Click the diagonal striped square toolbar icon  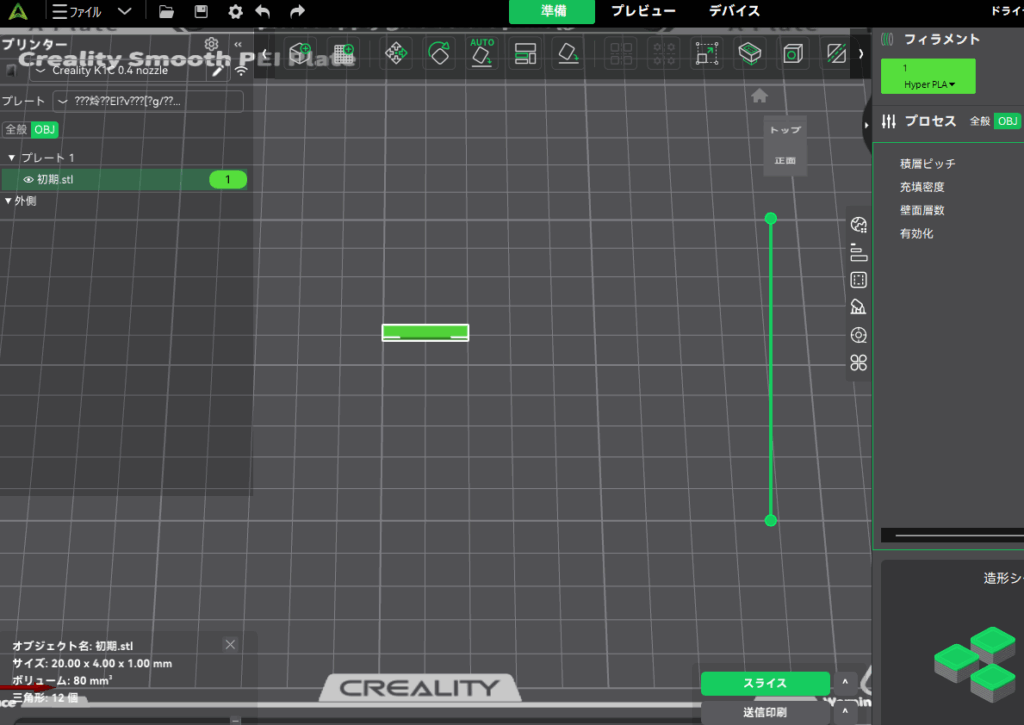click(836, 54)
